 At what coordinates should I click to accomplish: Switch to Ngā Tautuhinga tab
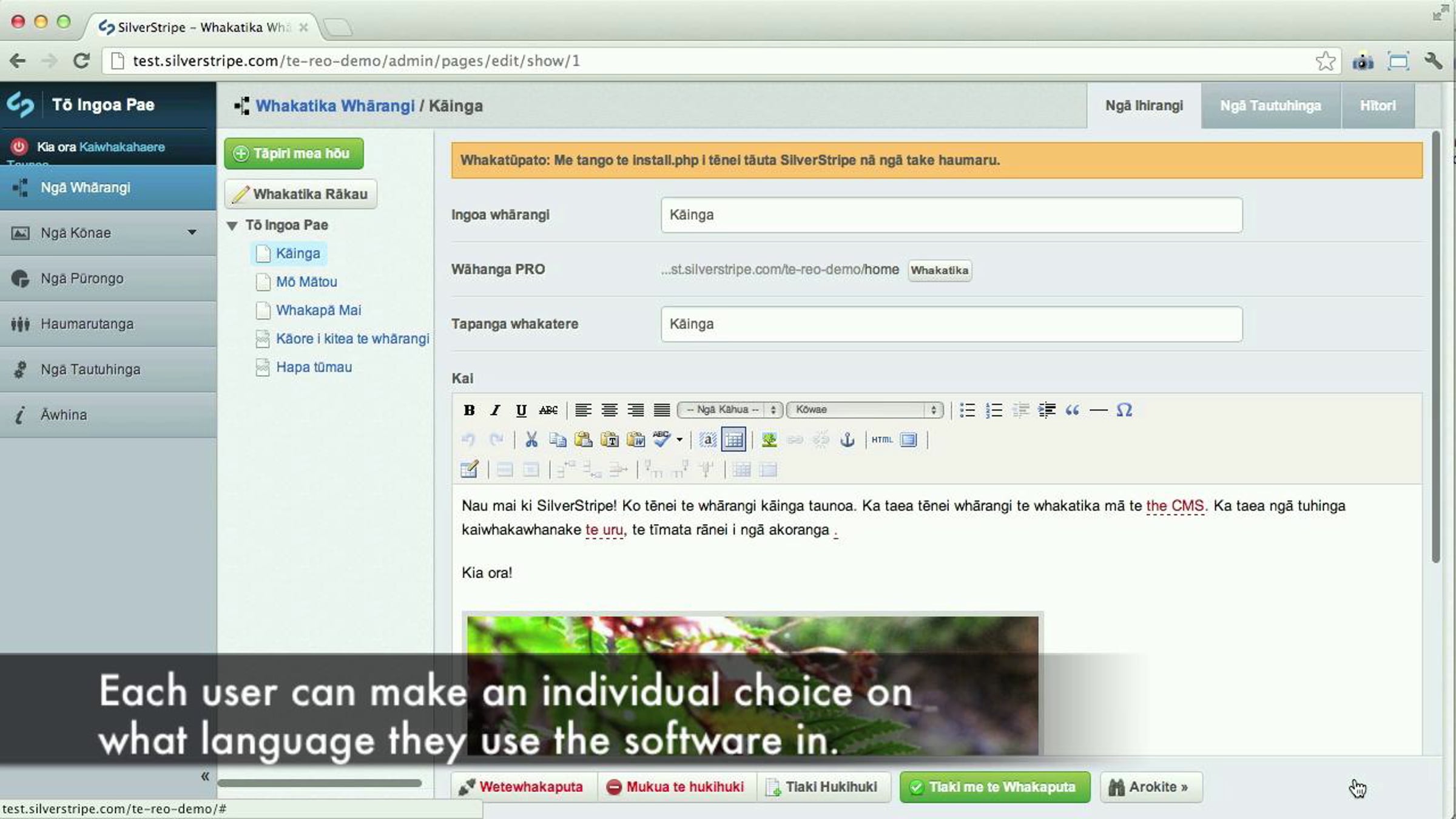point(1271,106)
